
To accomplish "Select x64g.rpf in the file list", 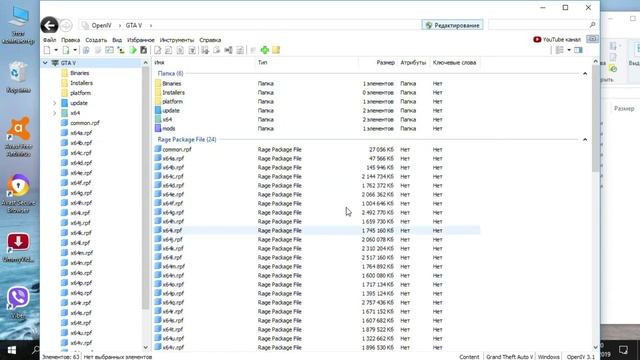I will tap(173, 213).
